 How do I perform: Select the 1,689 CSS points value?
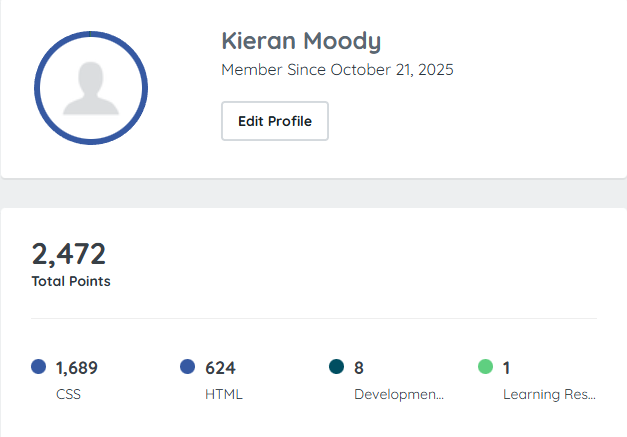[77, 368]
